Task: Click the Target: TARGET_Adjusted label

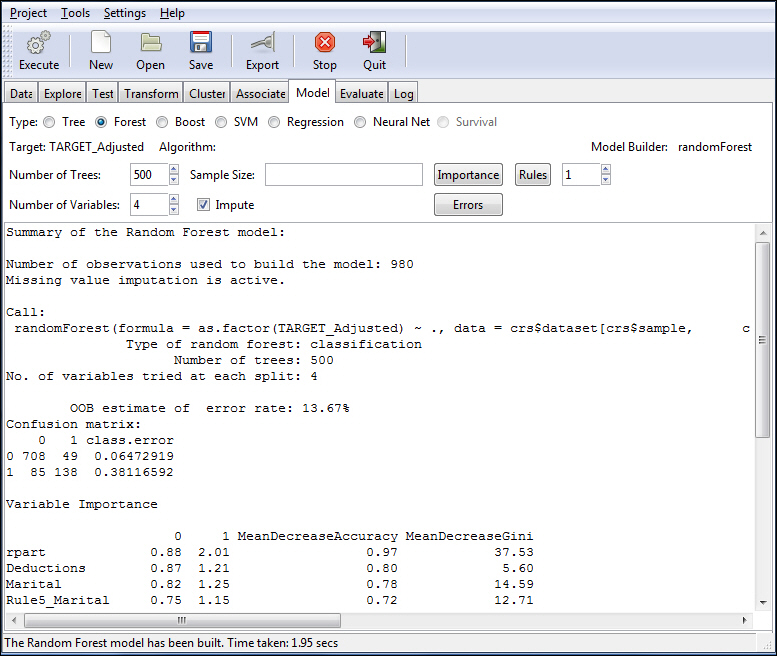Action: 76,147
